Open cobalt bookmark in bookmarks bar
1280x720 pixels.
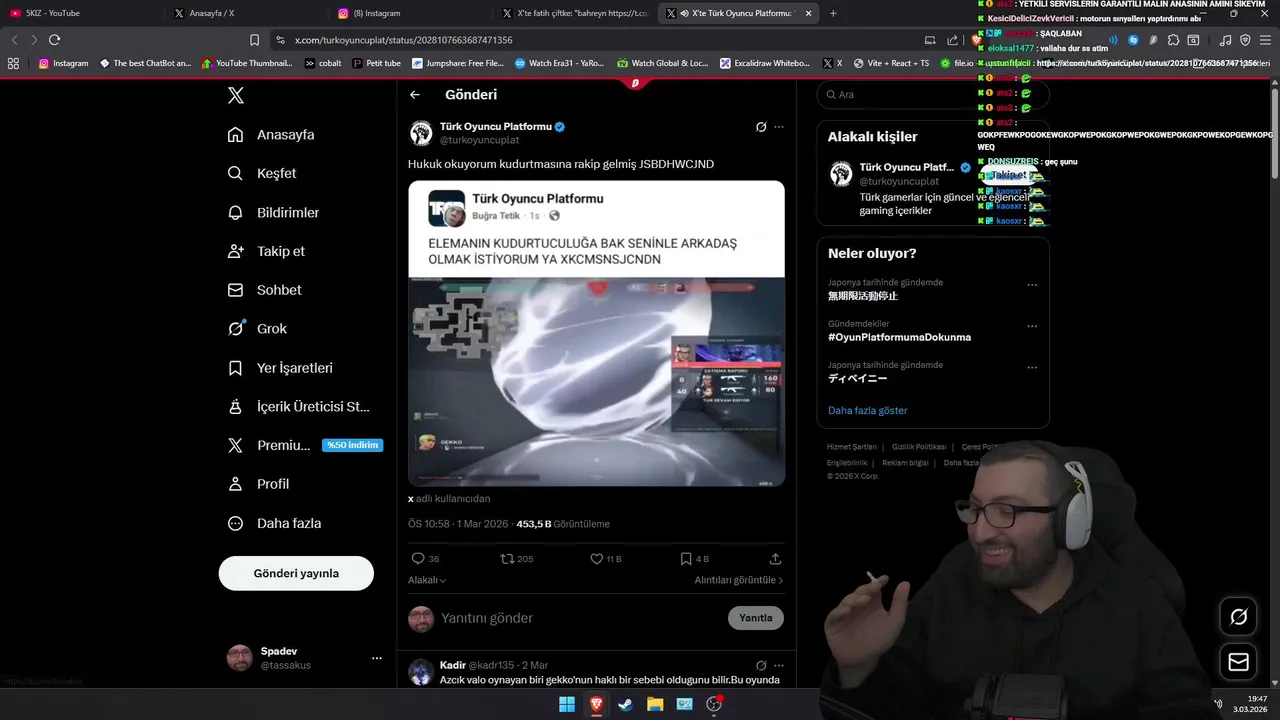click(323, 63)
